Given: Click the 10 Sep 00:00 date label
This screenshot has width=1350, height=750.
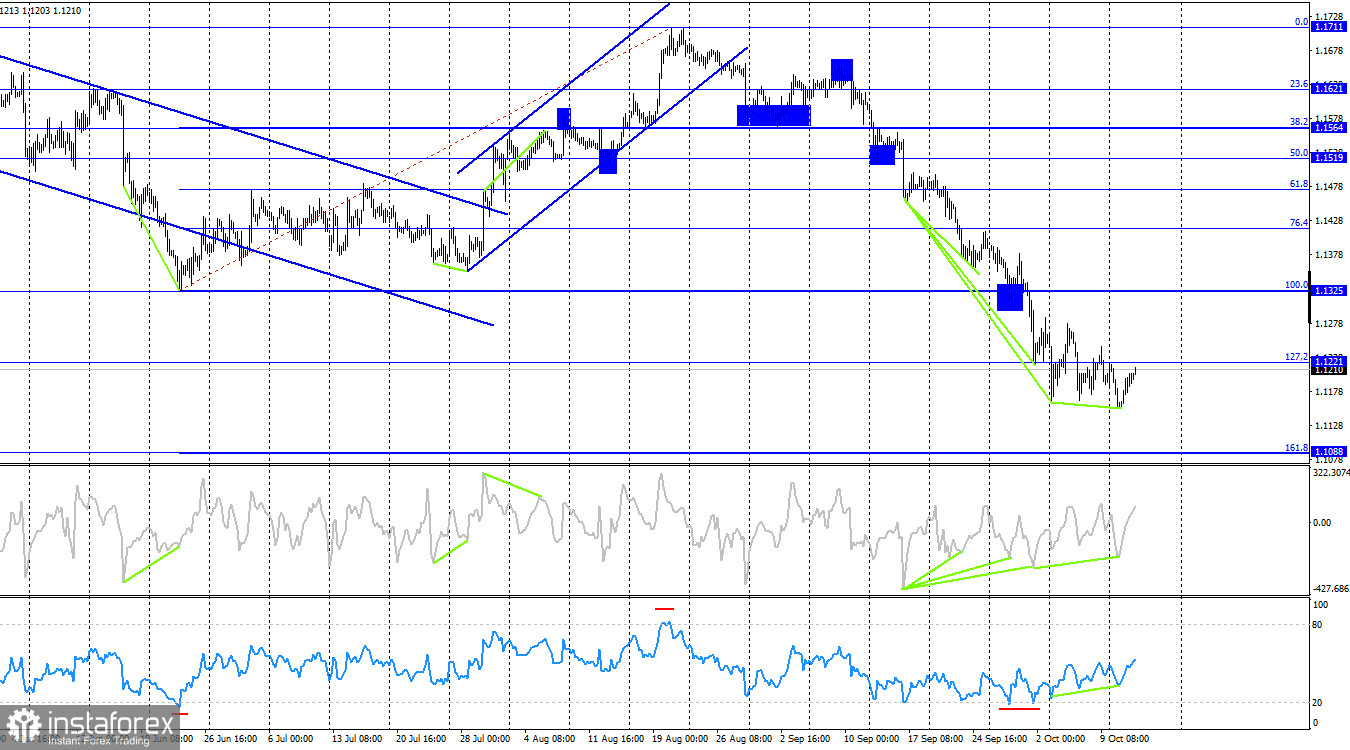Looking at the screenshot, I should [870, 740].
